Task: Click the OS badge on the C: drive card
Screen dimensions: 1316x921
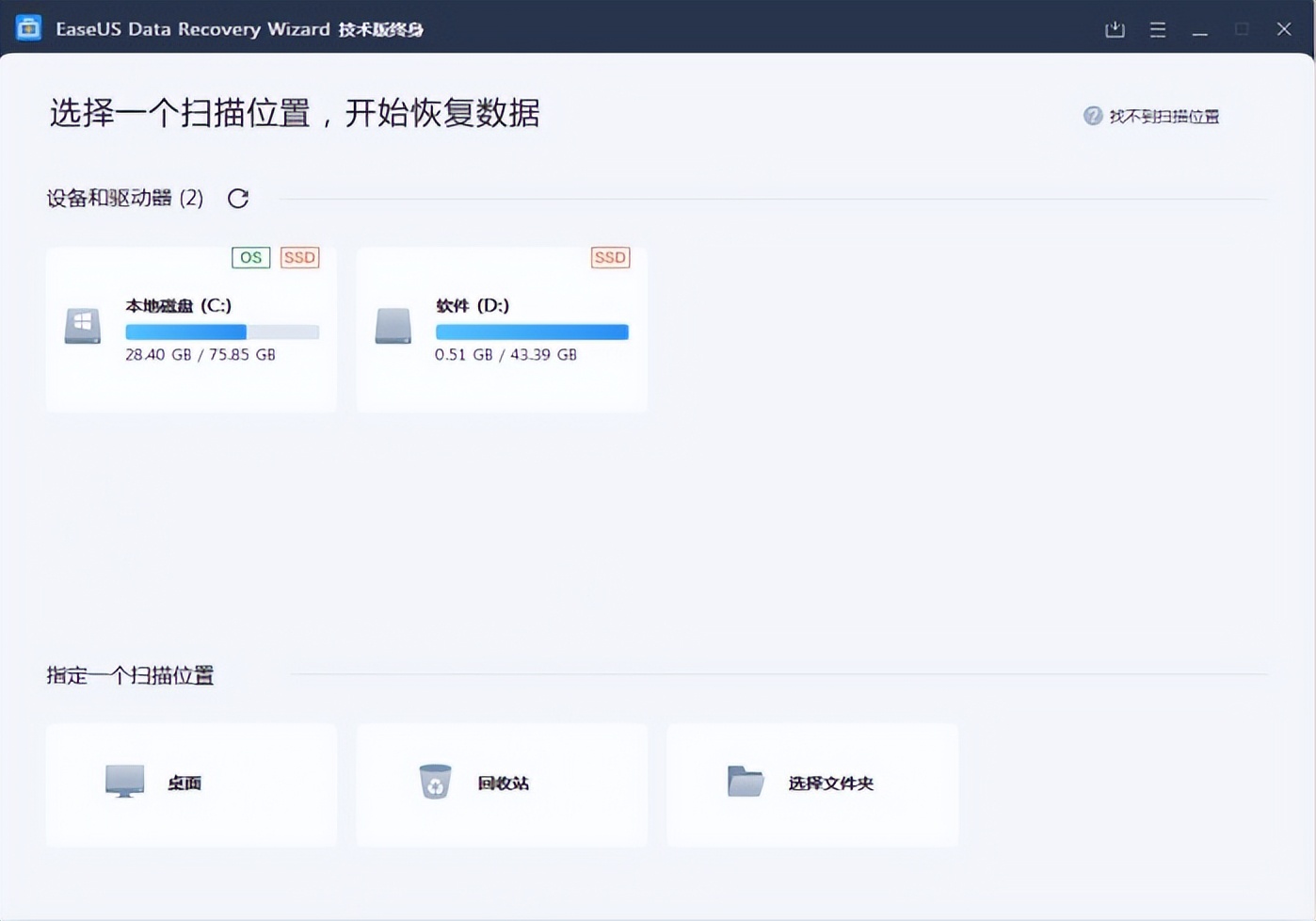Action: tap(250, 257)
